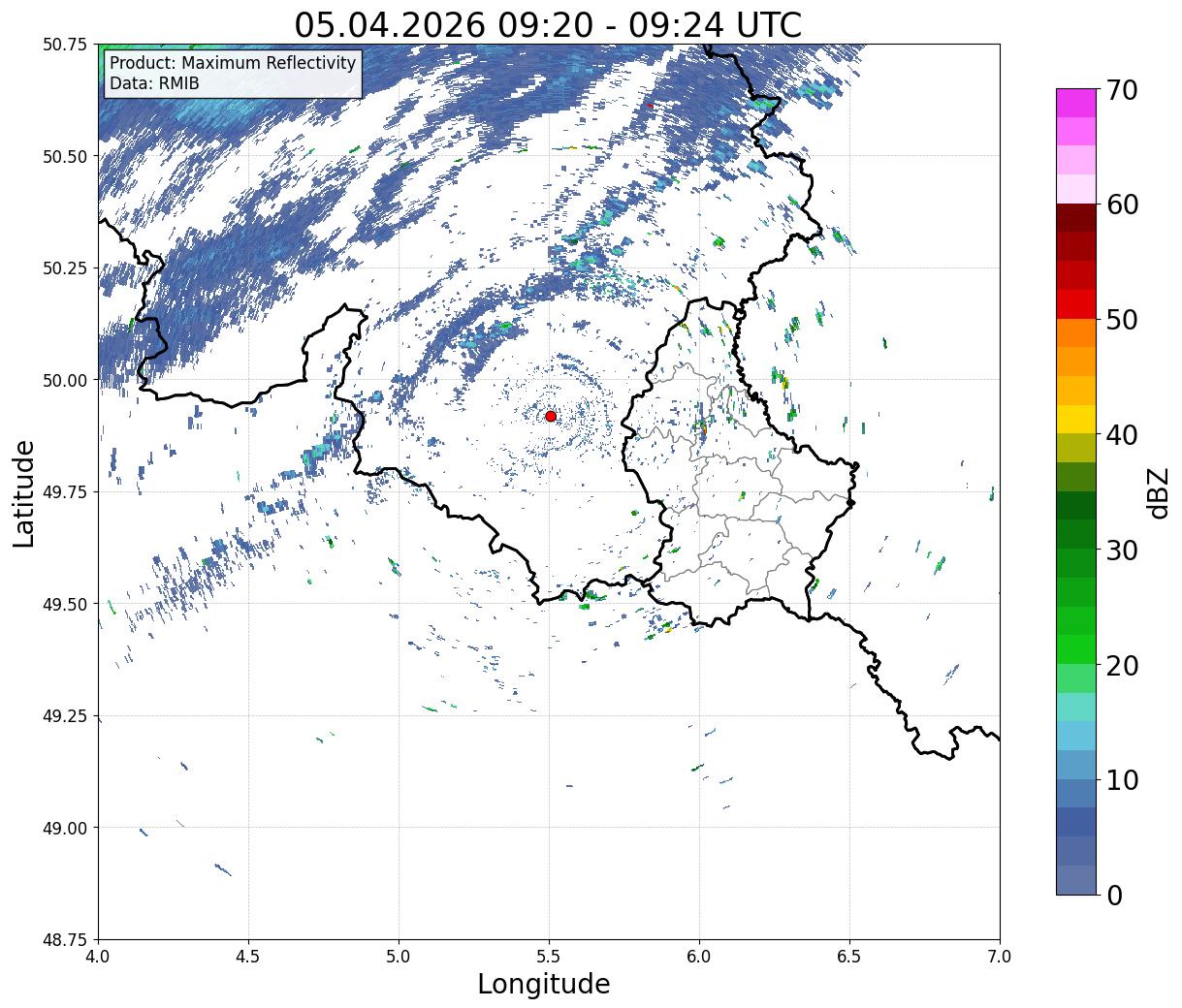This screenshot has height=1008, width=1182.
Task: Click the Product: Maximum Reflectivity label box
Action: pos(233,74)
